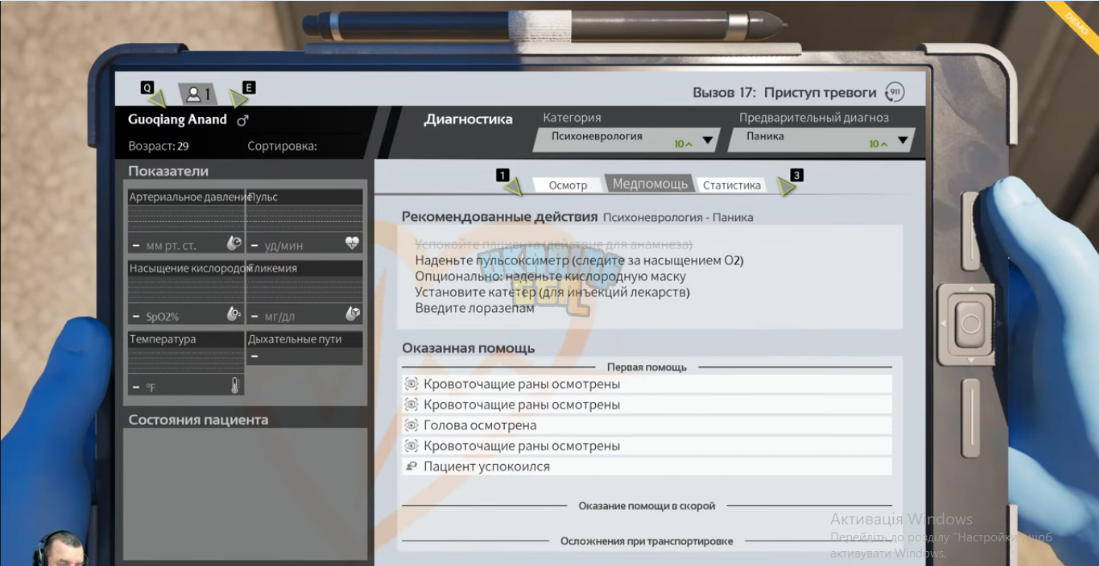Go to previous patient with Q arrow
The height and width of the screenshot is (566, 1099).
coord(159,97)
